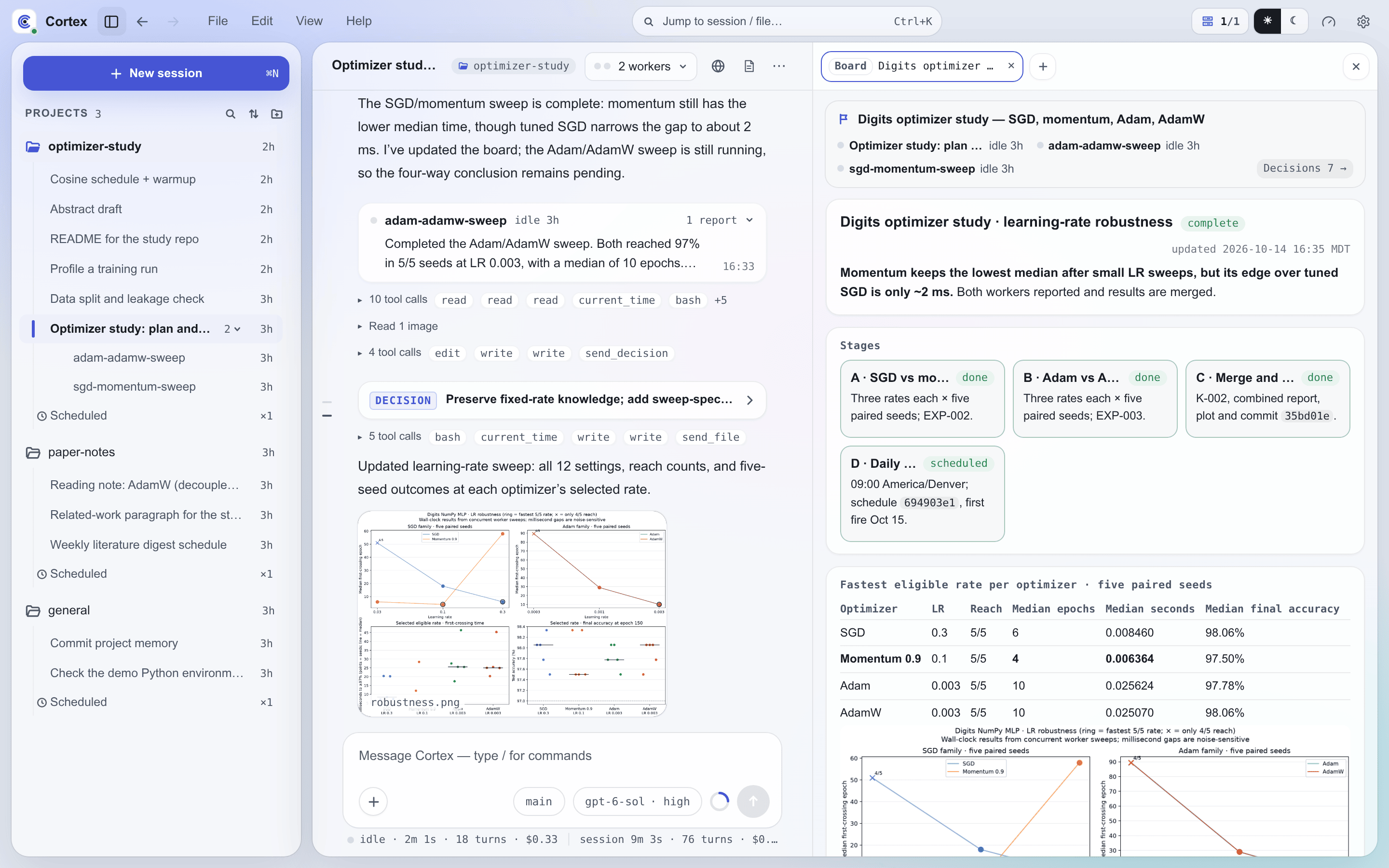This screenshot has width=1389, height=868.
Task: Open the Edit menu
Action: click(x=262, y=21)
